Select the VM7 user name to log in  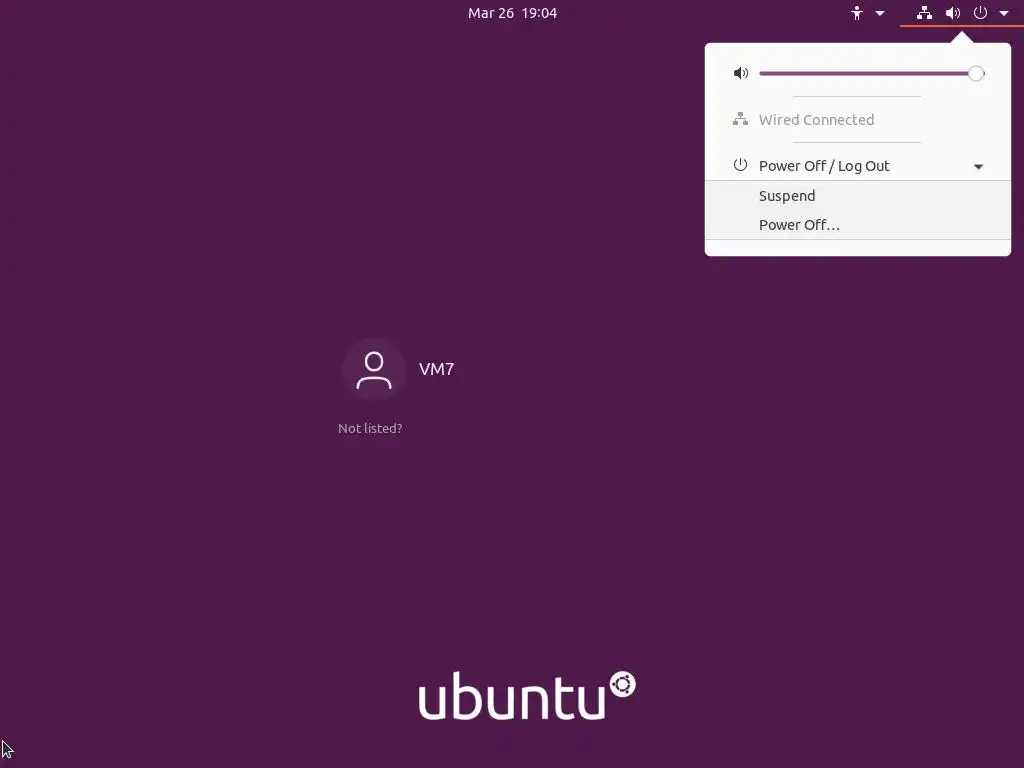436,369
